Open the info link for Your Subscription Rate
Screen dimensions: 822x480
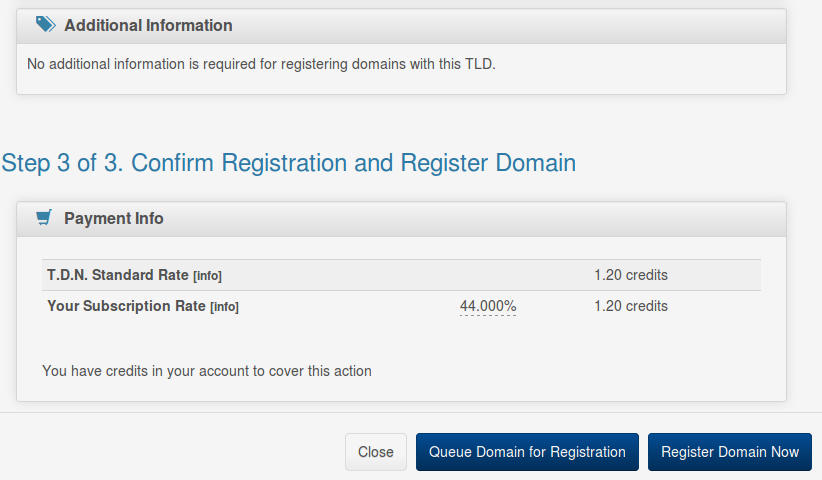click(224, 307)
